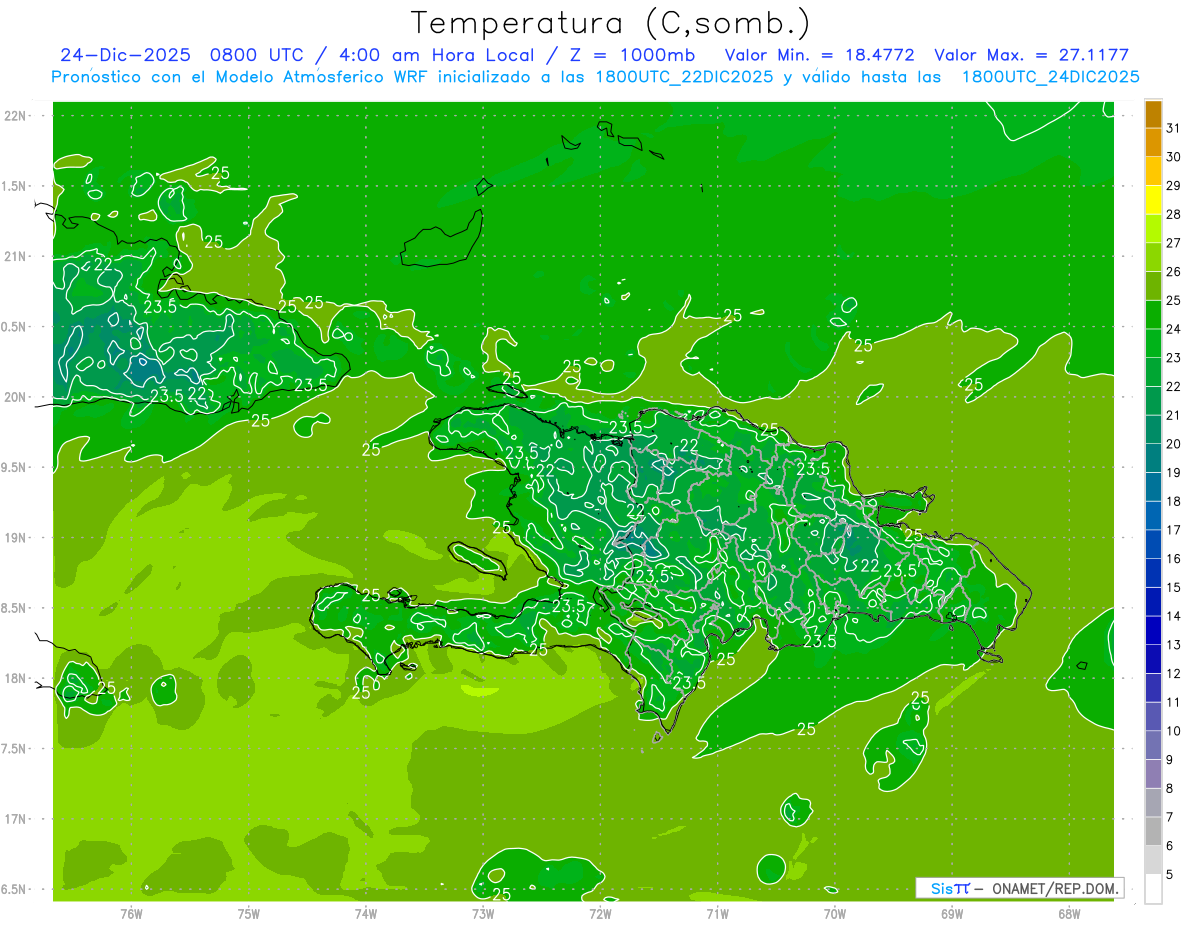The width and height of the screenshot is (1200, 927).
Task: Select the forecast date "24-Dic-2025"
Action: 124,55
